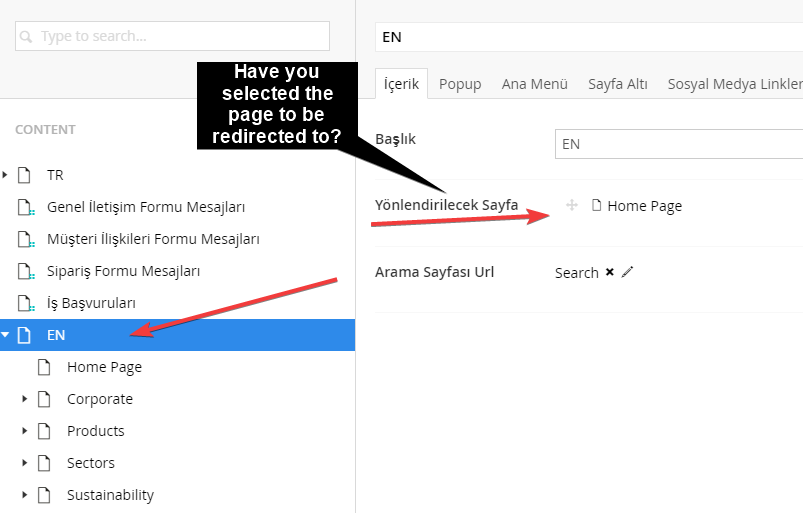Remove the Search URL with X icon
Image resolution: width=803 pixels, height=513 pixels.
pyautogui.click(x=609, y=272)
